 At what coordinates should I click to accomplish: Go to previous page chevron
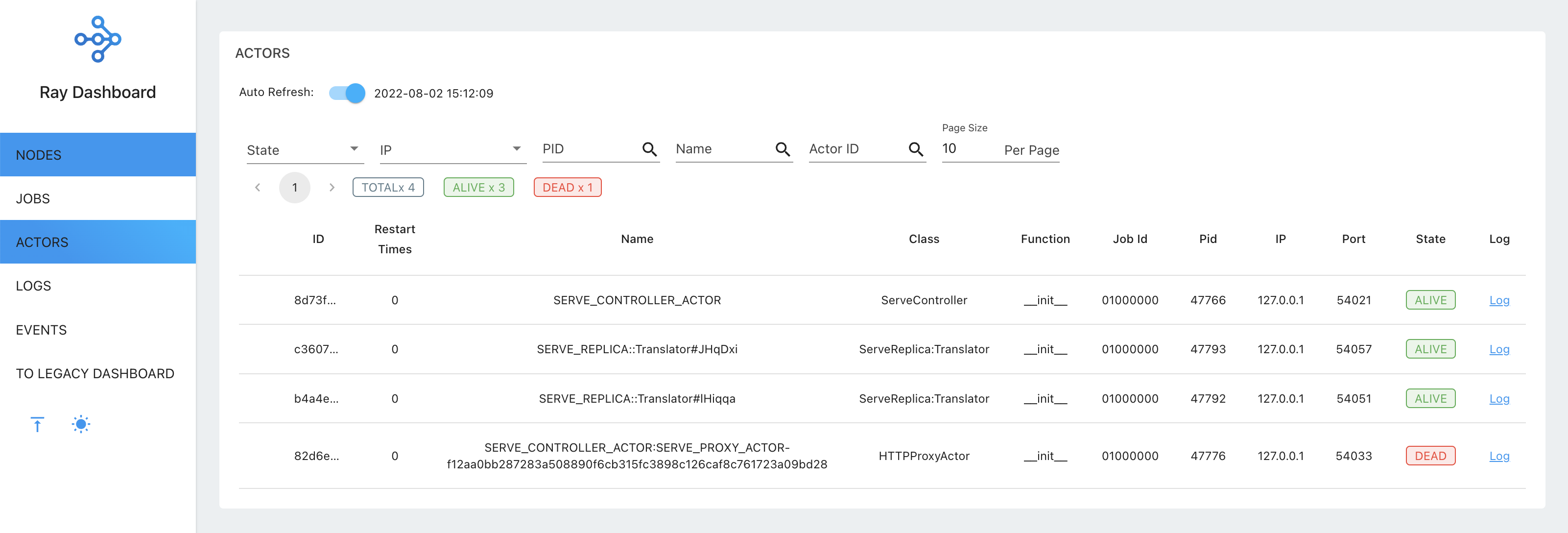pos(258,188)
